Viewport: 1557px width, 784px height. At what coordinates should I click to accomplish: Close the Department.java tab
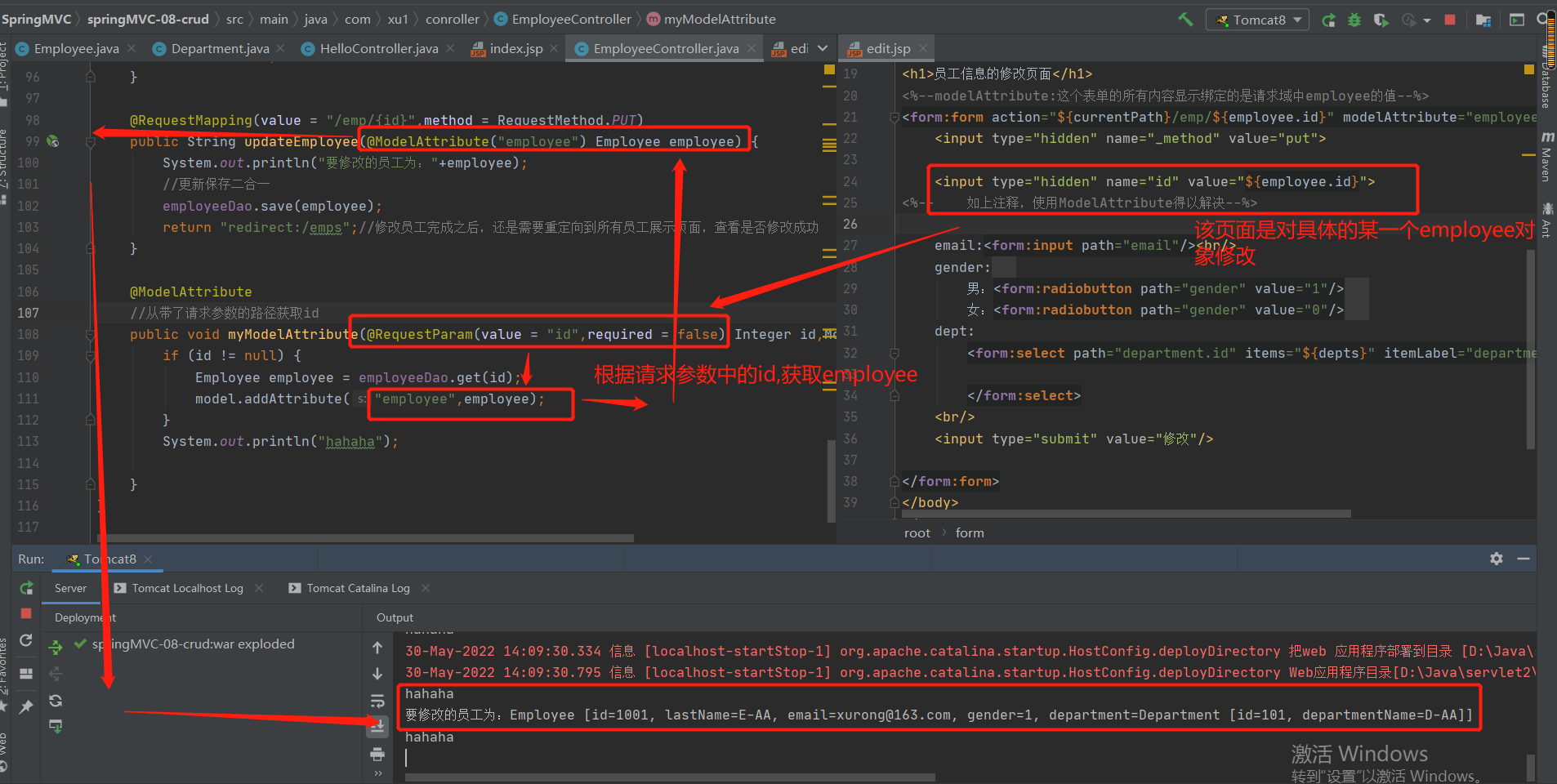pos(280,49)
